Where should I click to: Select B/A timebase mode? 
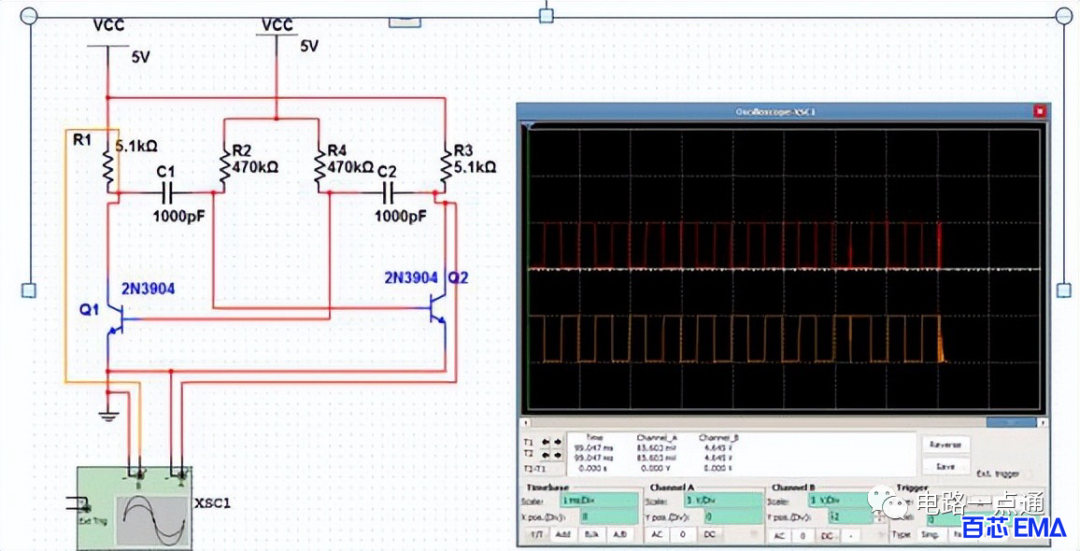591,534
